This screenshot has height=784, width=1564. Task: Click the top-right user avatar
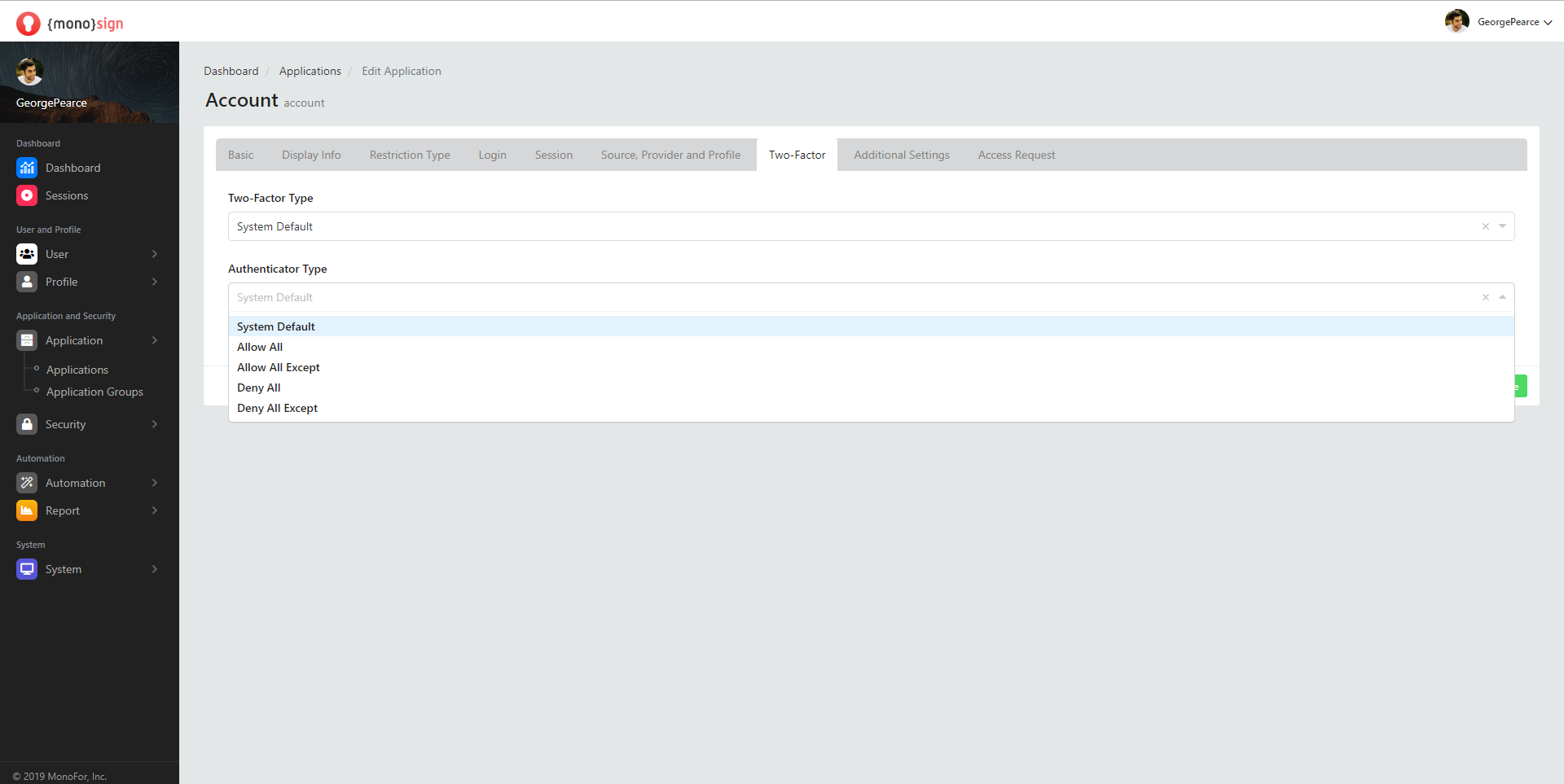1456,21
